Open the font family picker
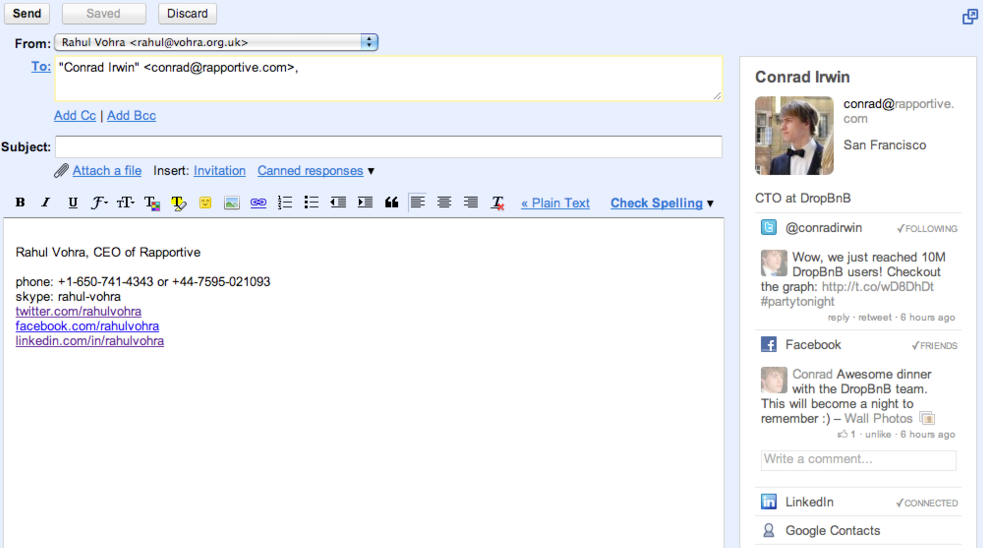Image resolution: width=983 pixels, height=548 pixels. pyautogui.click(x=99, y=203)
